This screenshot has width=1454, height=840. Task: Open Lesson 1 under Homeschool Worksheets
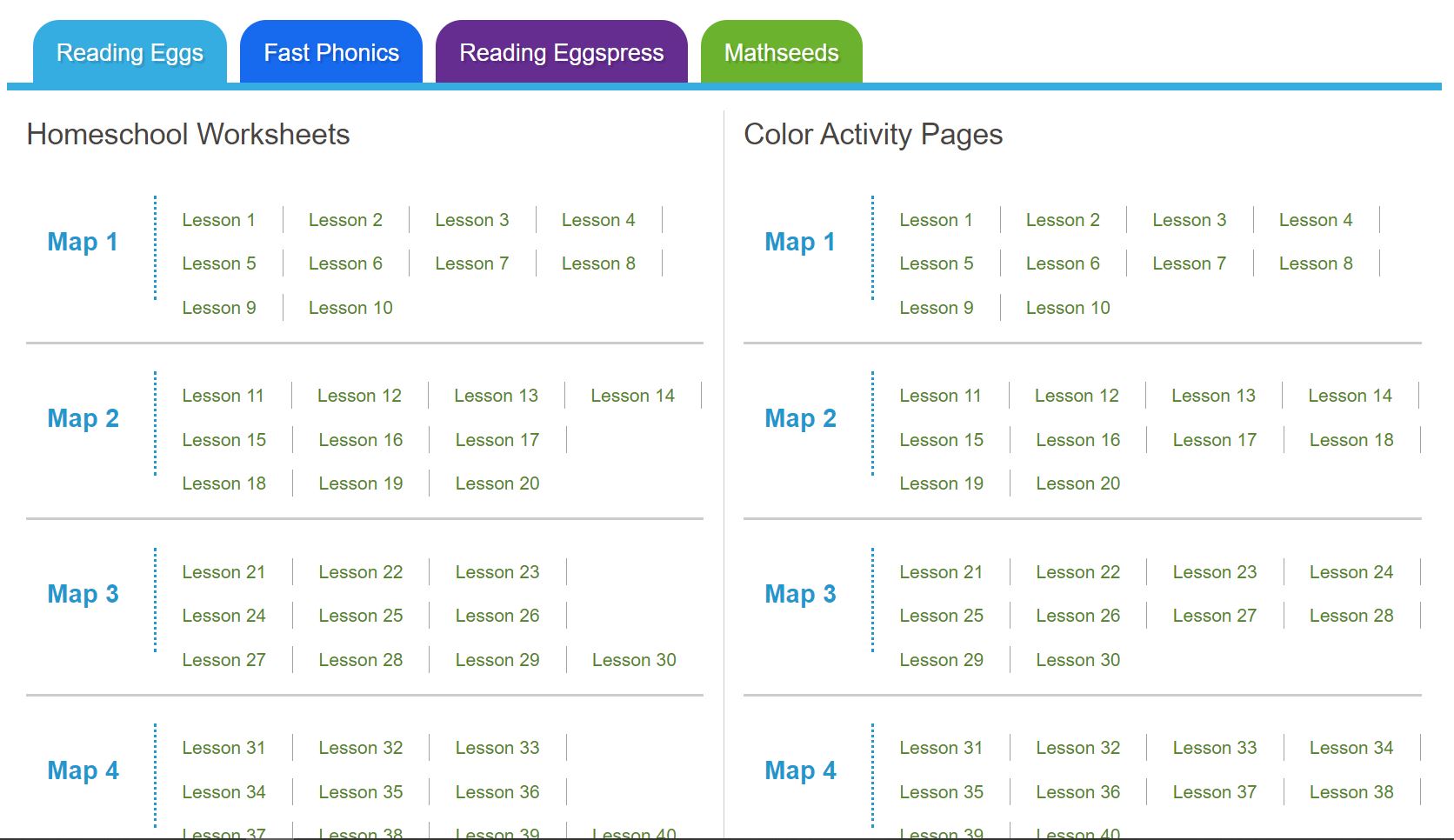(218, 220)
